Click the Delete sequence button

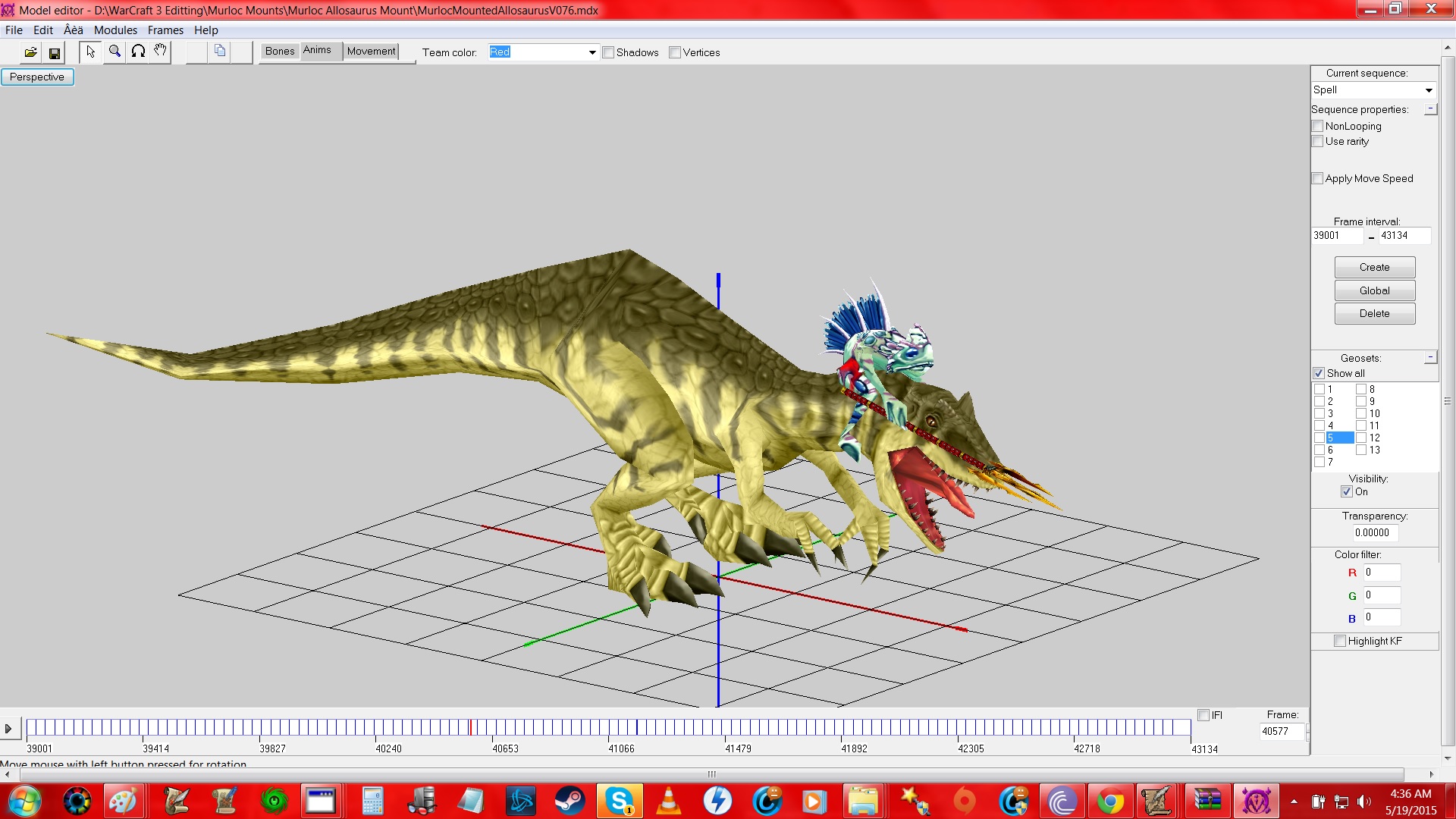point(1375,313)
